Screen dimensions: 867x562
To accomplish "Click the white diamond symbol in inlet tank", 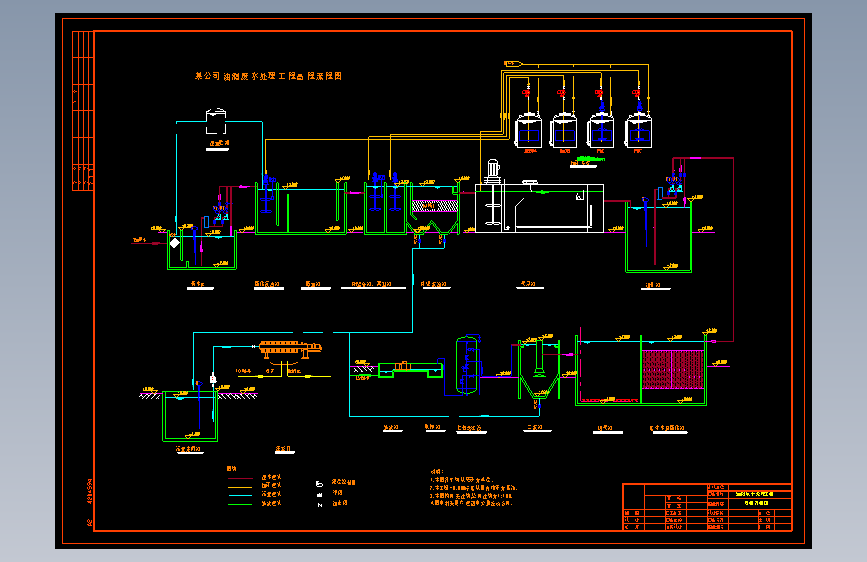I will (175, 243).
